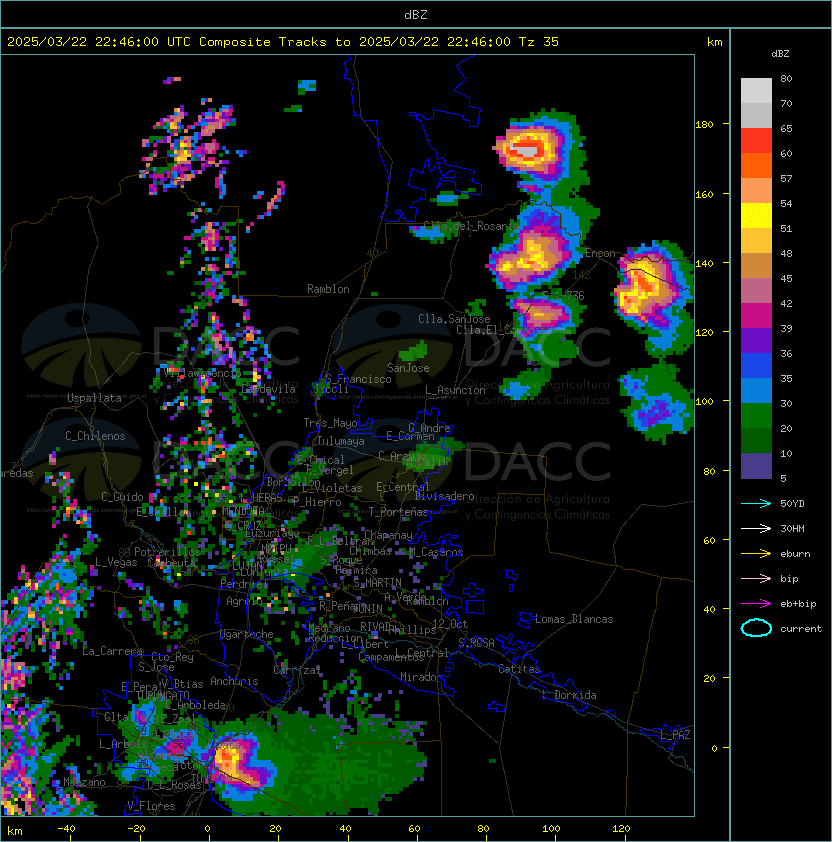Screen dimensions: 832x842
Task: Click the yellow eburn arrow symbol
Action: 756,554
